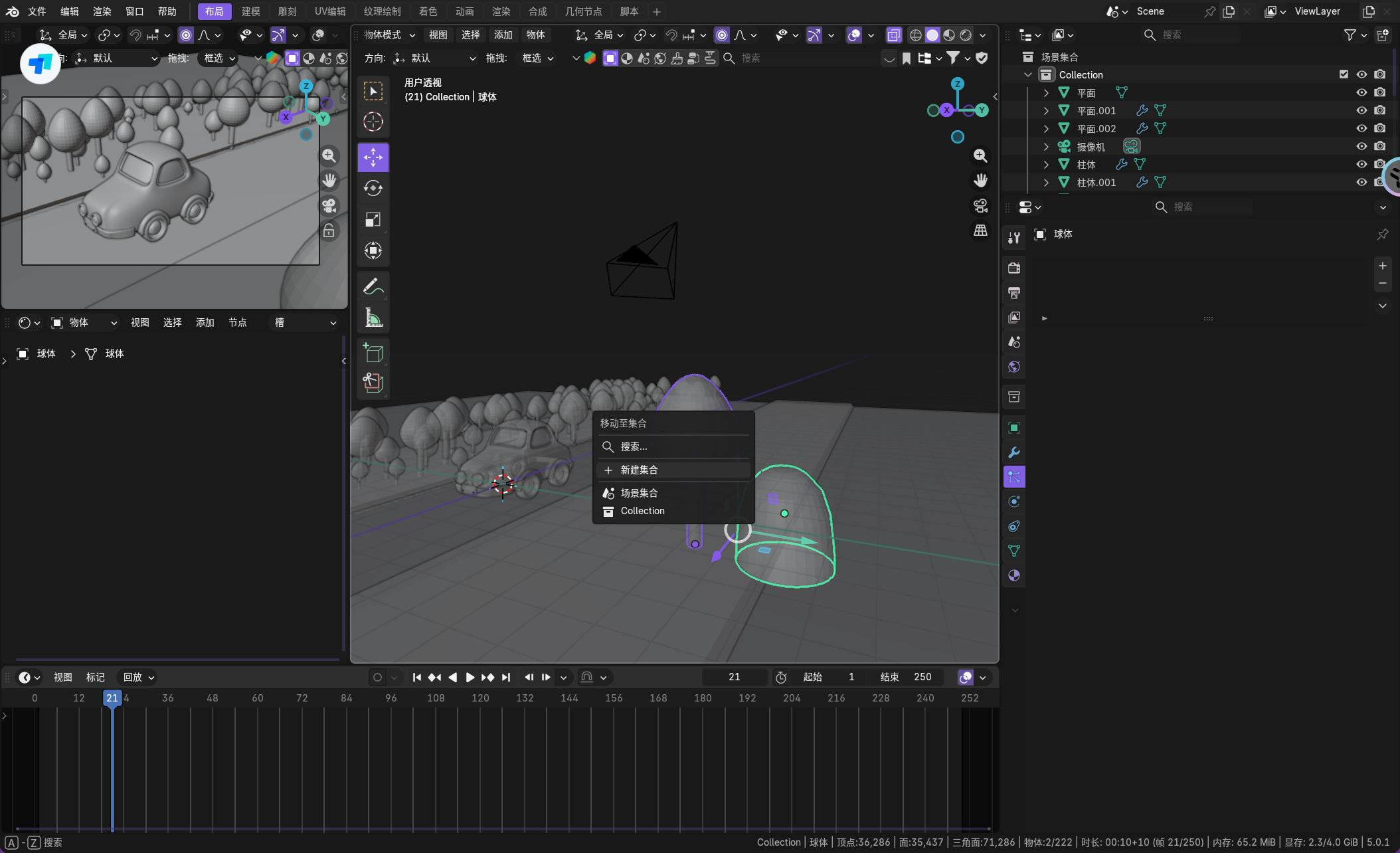Select the Rotate tool
1400x853 pixels.
(373, 189)
